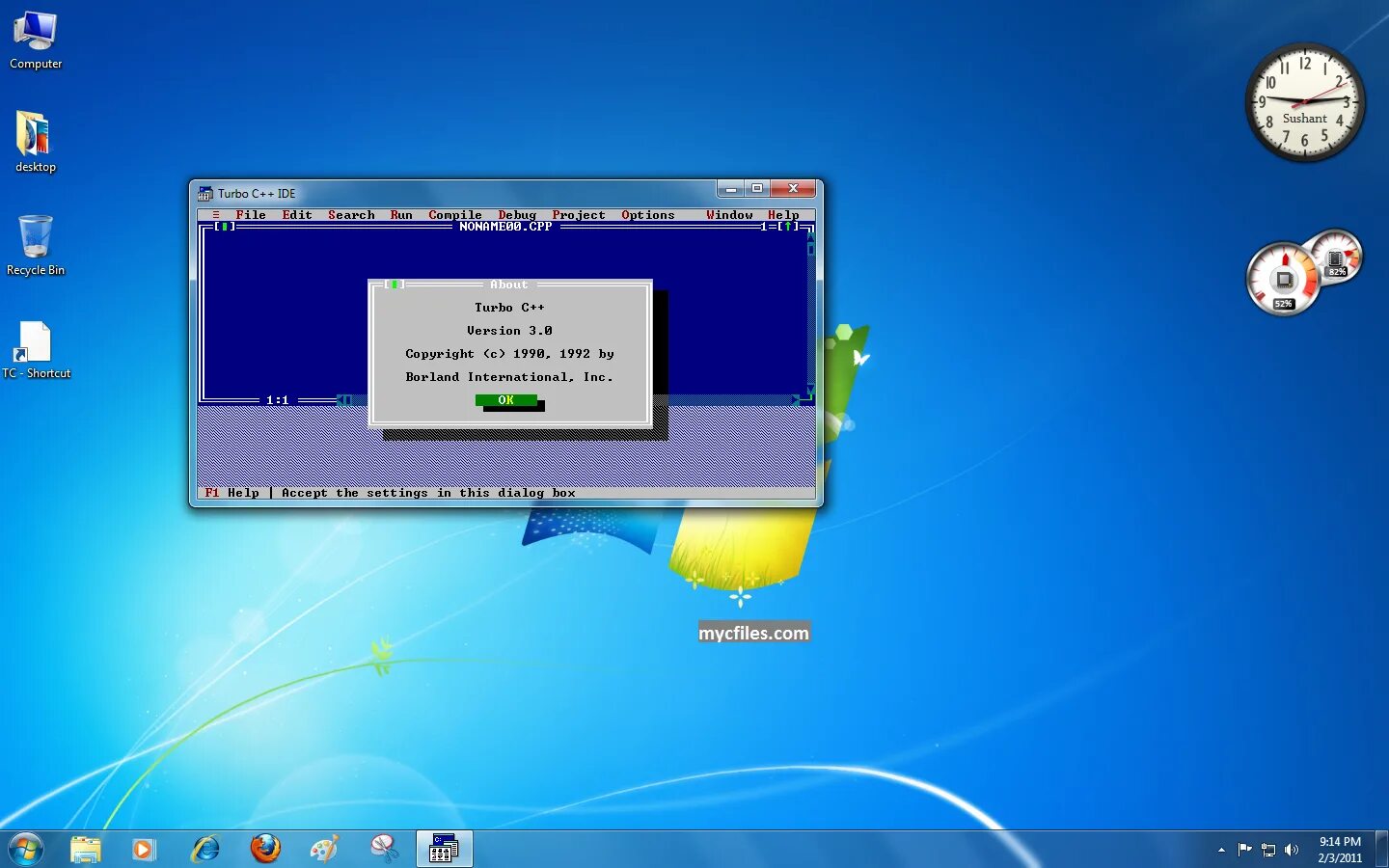
Task: Open the Project menu
Action: coord(579,215)
